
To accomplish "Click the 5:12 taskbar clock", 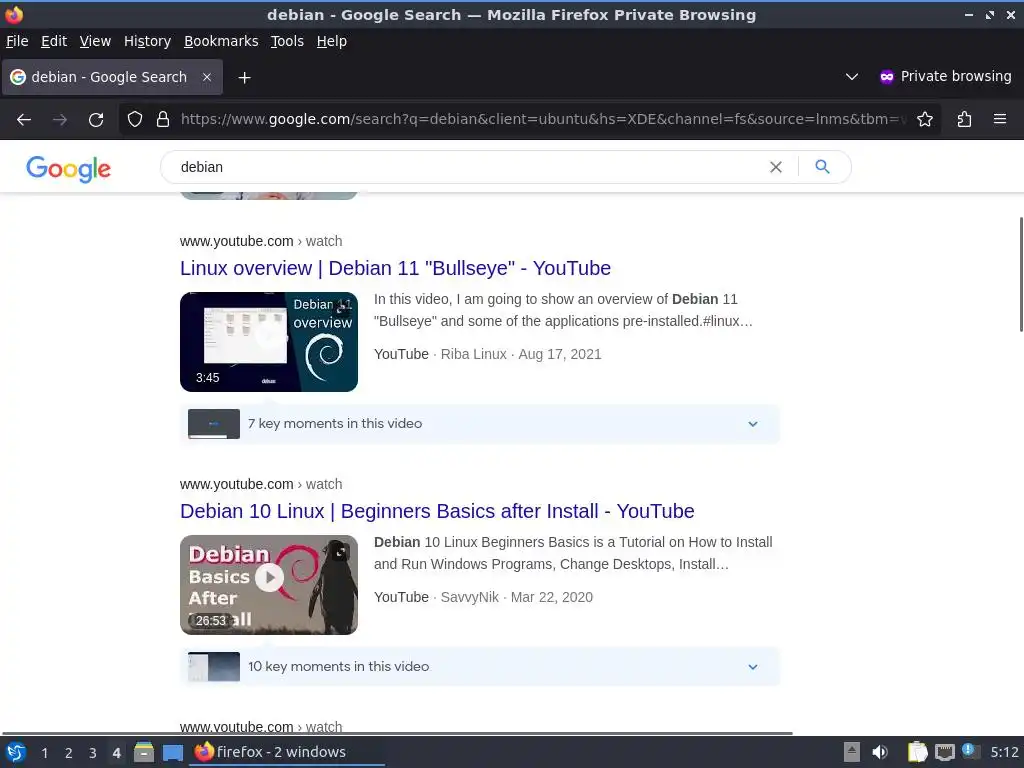I will 1004,752.
